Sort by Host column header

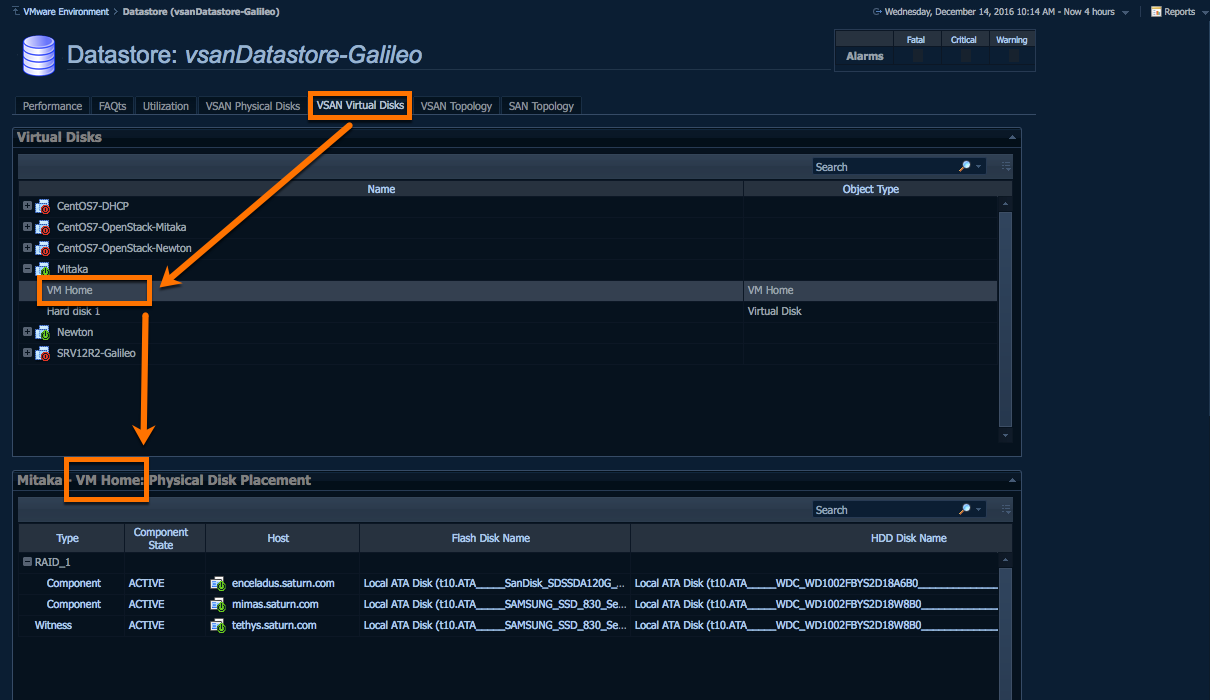coord(282,538)
